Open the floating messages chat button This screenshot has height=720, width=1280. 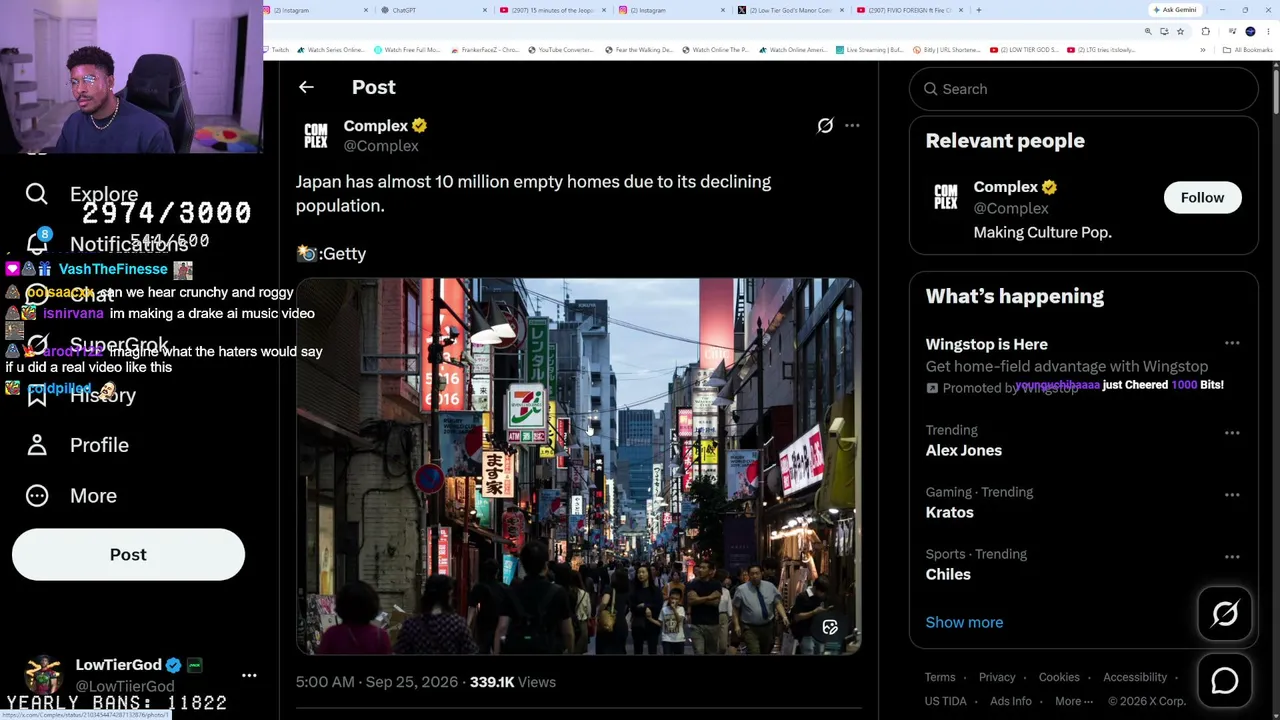[1225, 681]
